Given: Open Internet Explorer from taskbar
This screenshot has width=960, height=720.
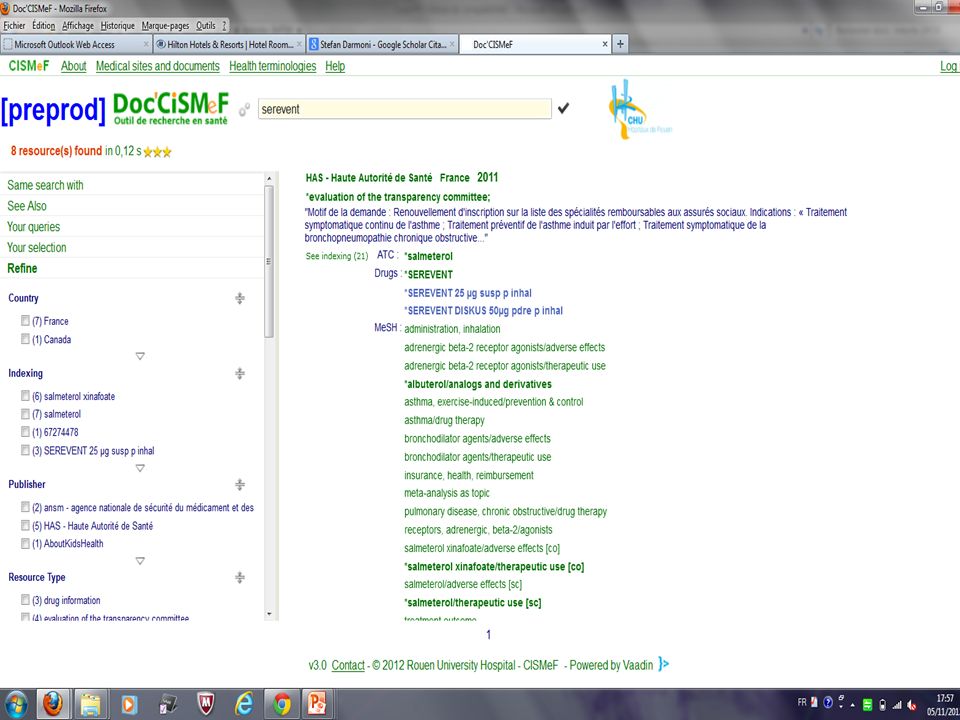Looking at the screenshot, I should click(x=244, y=705).
